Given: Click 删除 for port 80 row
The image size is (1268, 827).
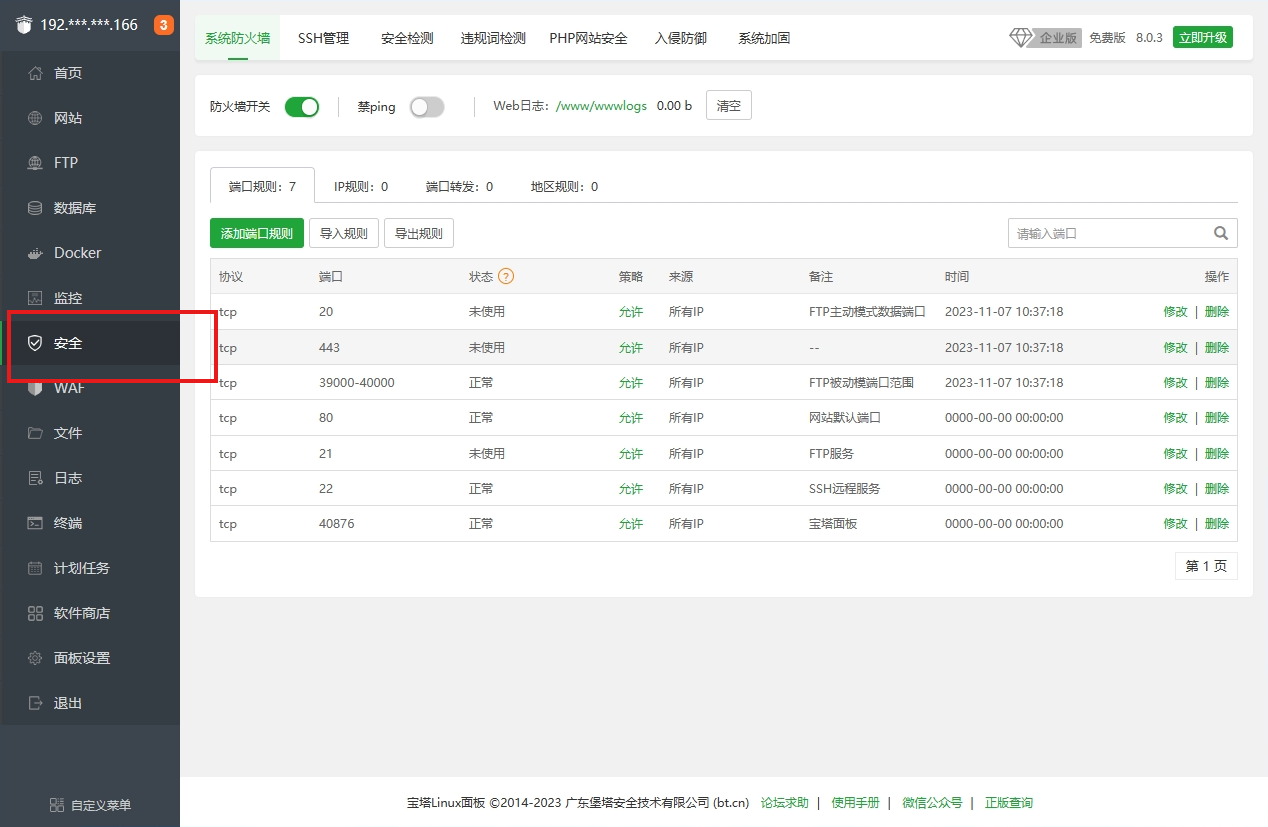Looking at the screenshot, I should (1217, 418).
